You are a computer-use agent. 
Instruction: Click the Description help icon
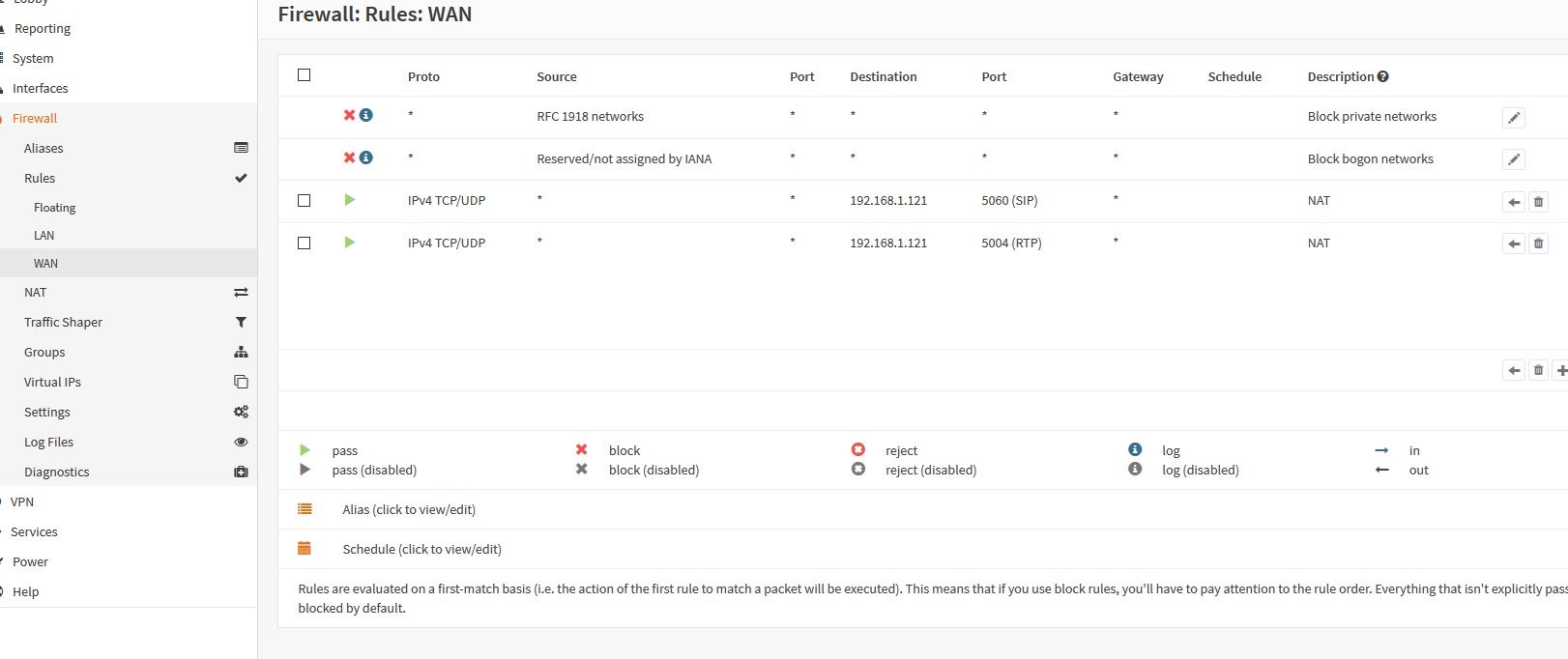(1382, 76)
